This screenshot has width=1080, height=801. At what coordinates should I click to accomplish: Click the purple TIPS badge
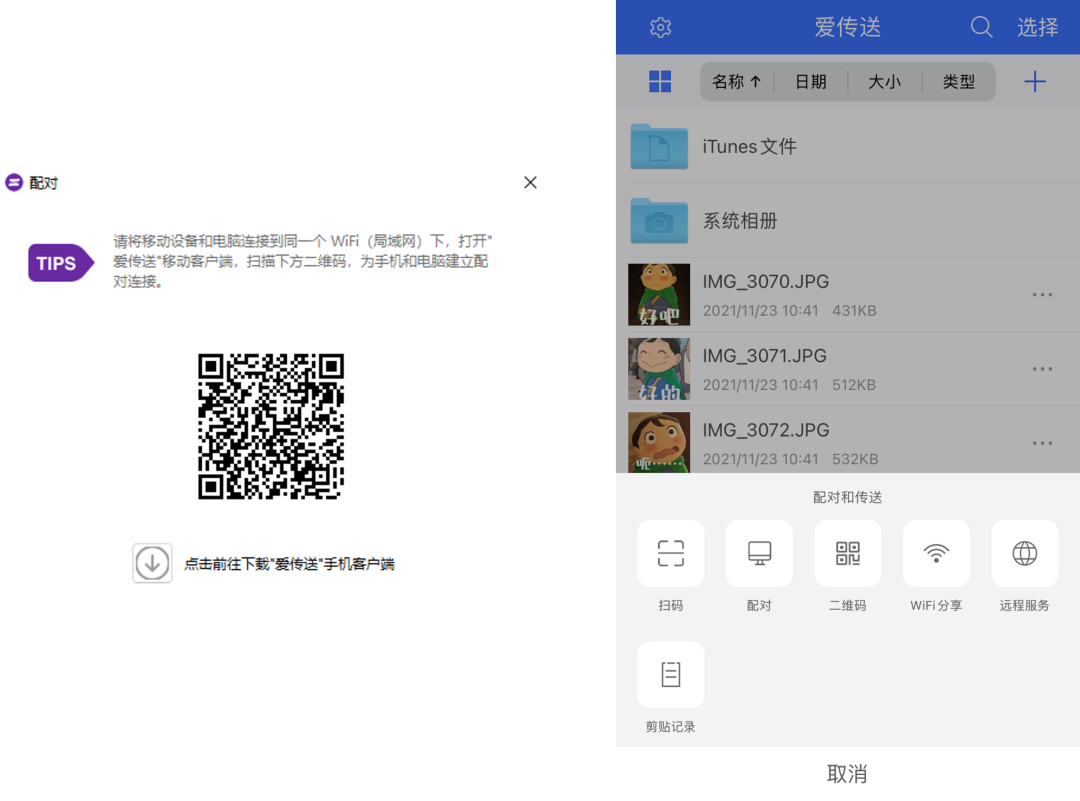click(x=61, y=263)
